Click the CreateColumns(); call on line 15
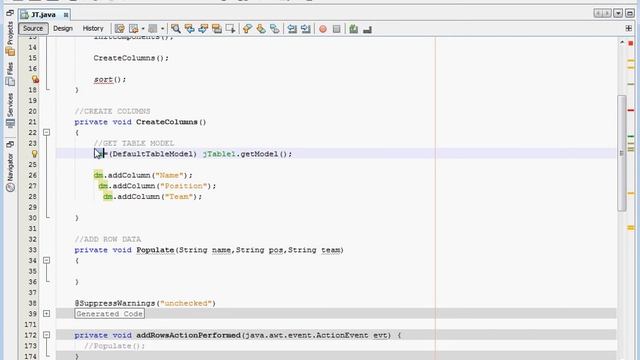The height and width of the screenshot is (360, 640). point(131,58)
